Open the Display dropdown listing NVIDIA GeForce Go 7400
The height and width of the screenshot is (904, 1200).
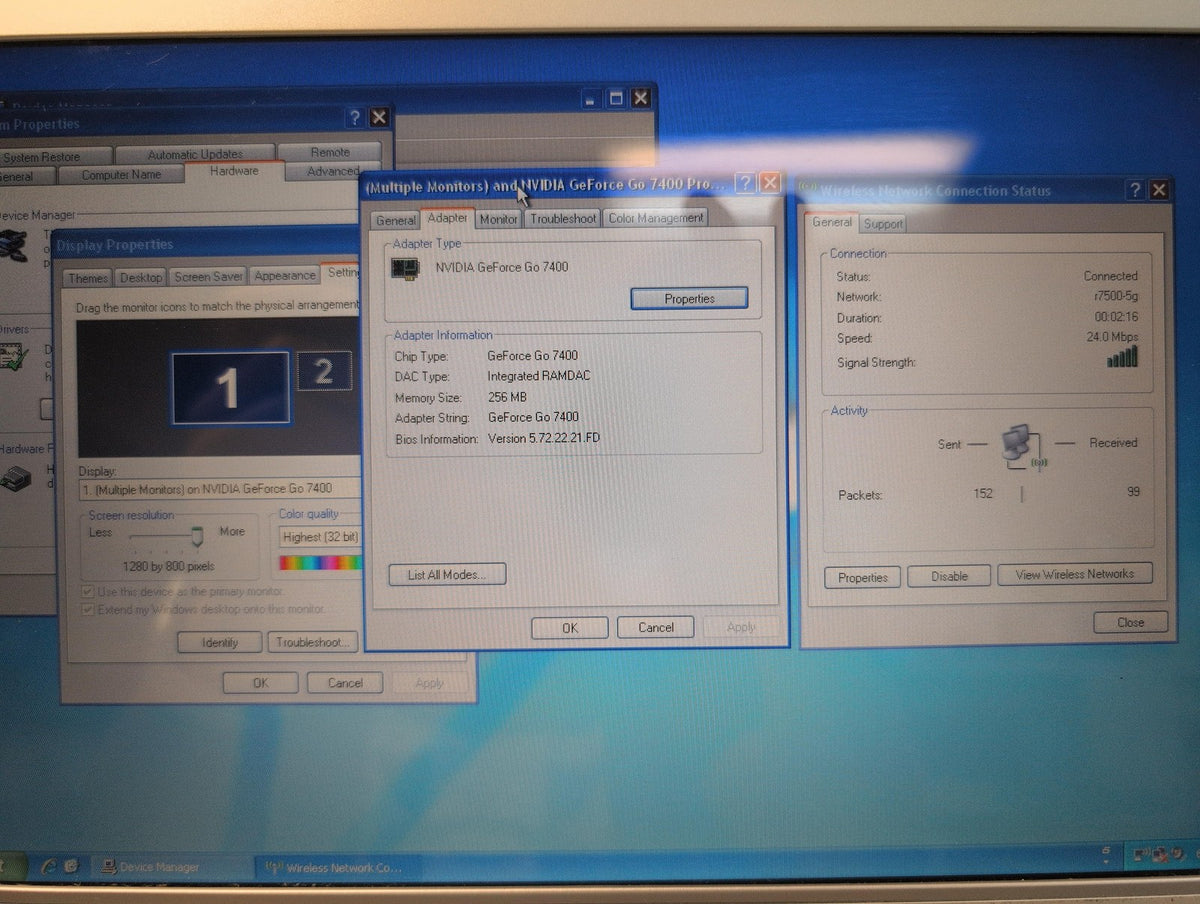(x=220, y=489)
